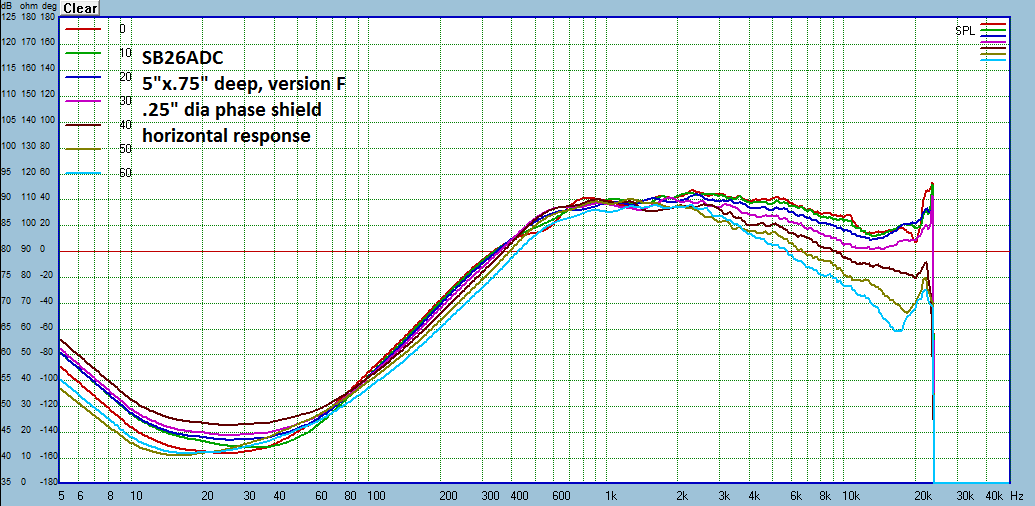Click the 2k frequency axis label
The height and width of the screenshot is (506, 1035).
683,495
